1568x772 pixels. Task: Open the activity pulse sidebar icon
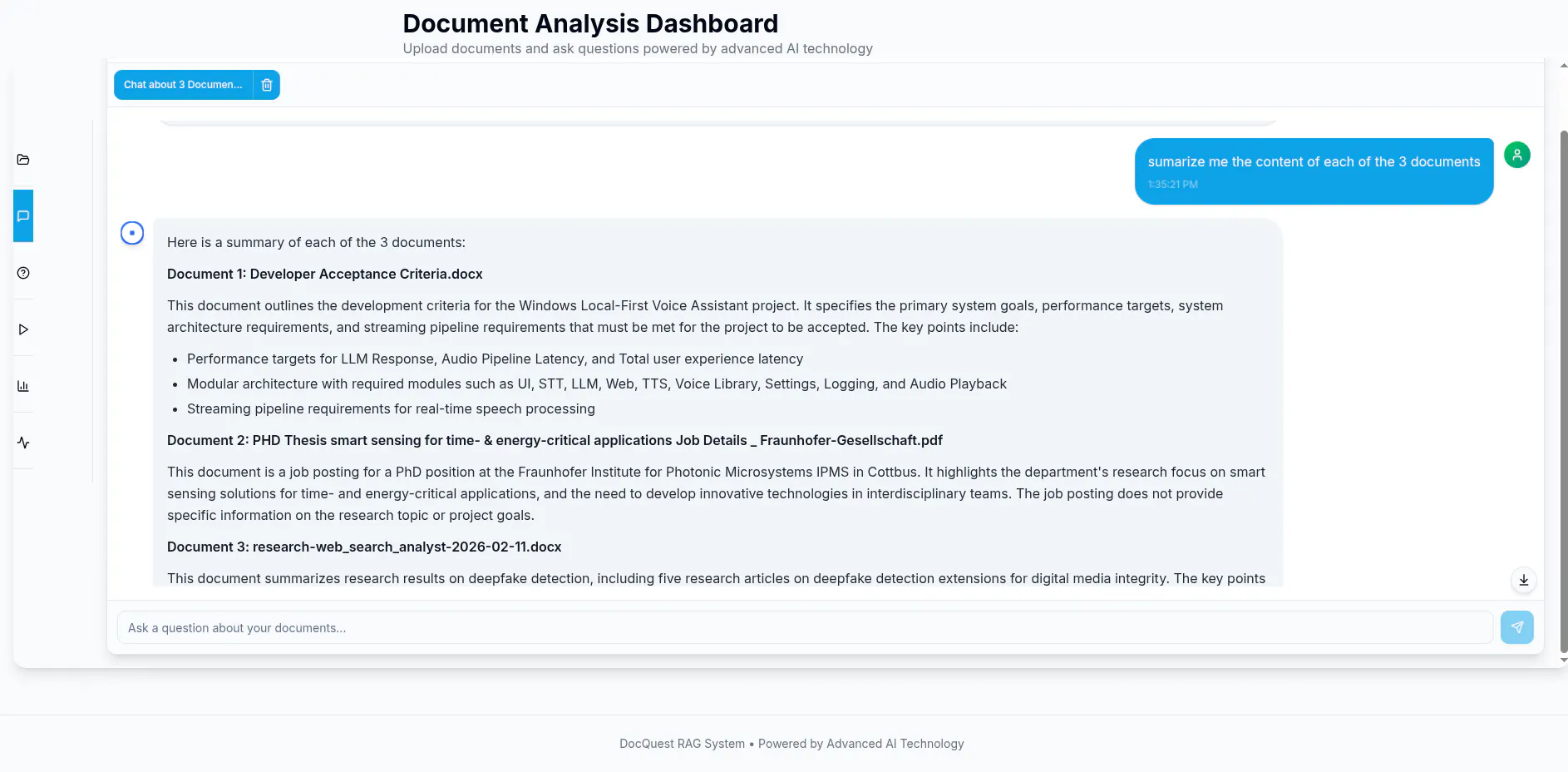pyautogui.click(x=23, y=443)
